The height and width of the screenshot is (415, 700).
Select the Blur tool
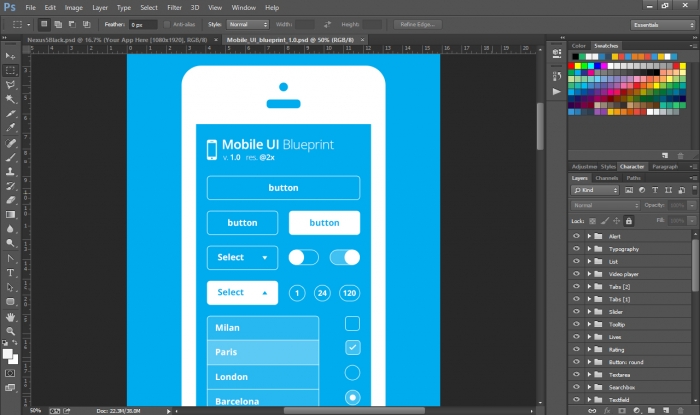click(10, 228)
